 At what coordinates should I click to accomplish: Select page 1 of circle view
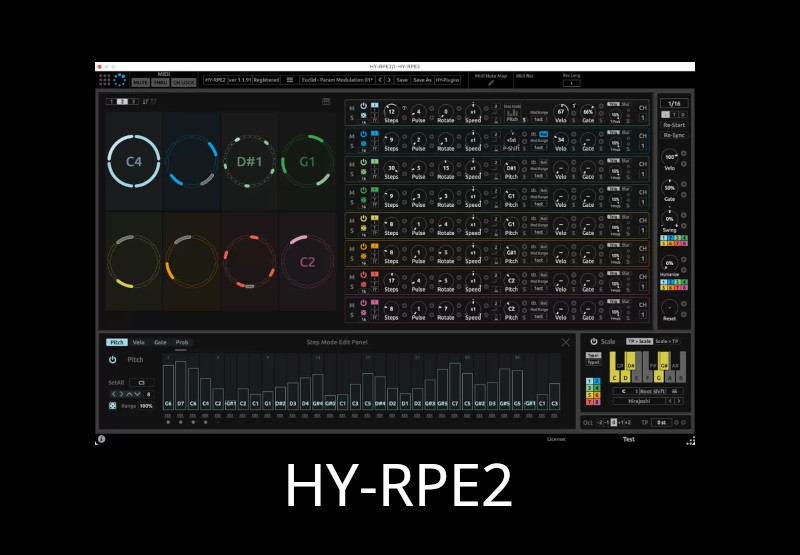click(111, 102)
